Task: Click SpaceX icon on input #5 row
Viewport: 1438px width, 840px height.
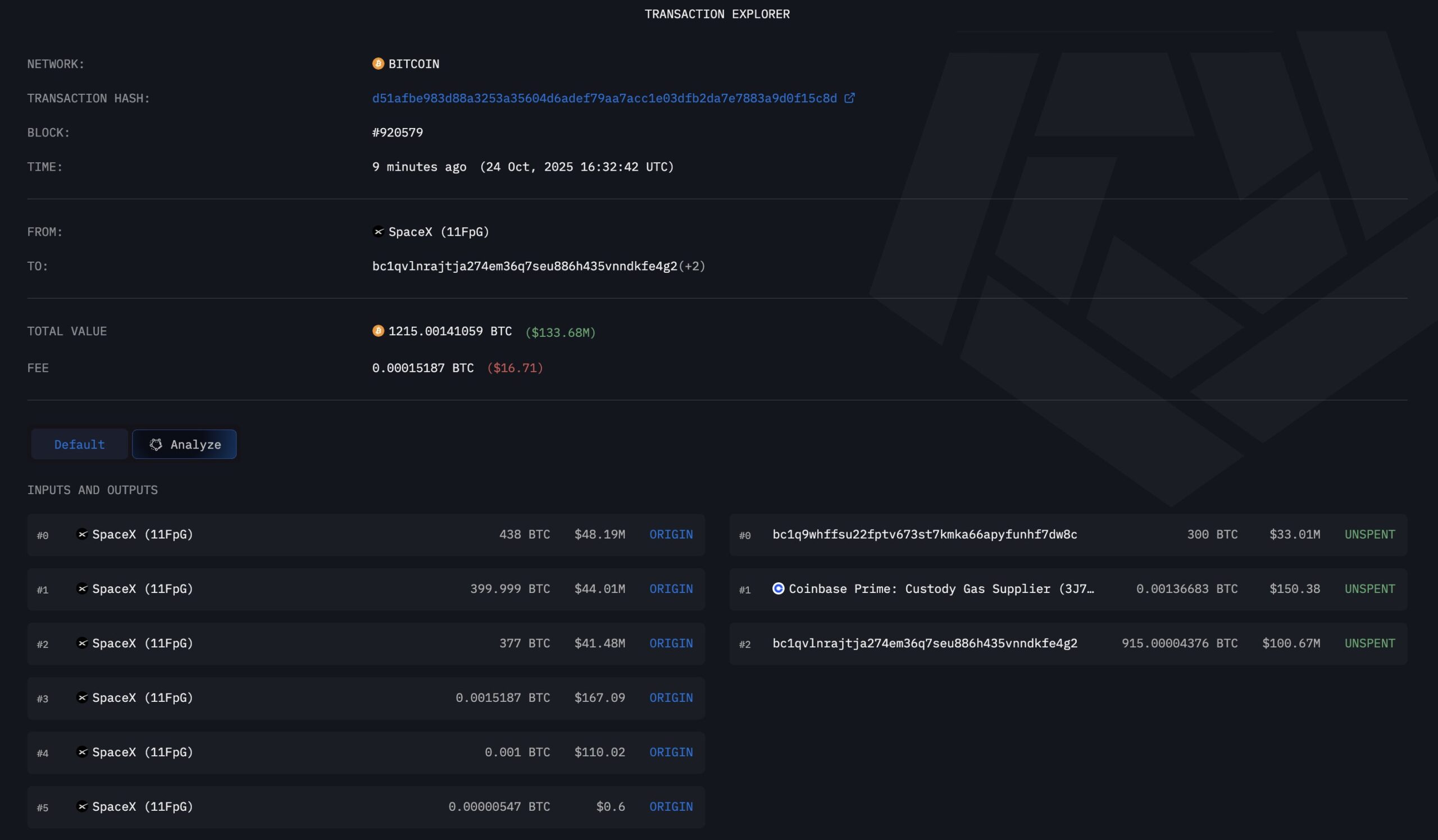Action: click(82, 806)
